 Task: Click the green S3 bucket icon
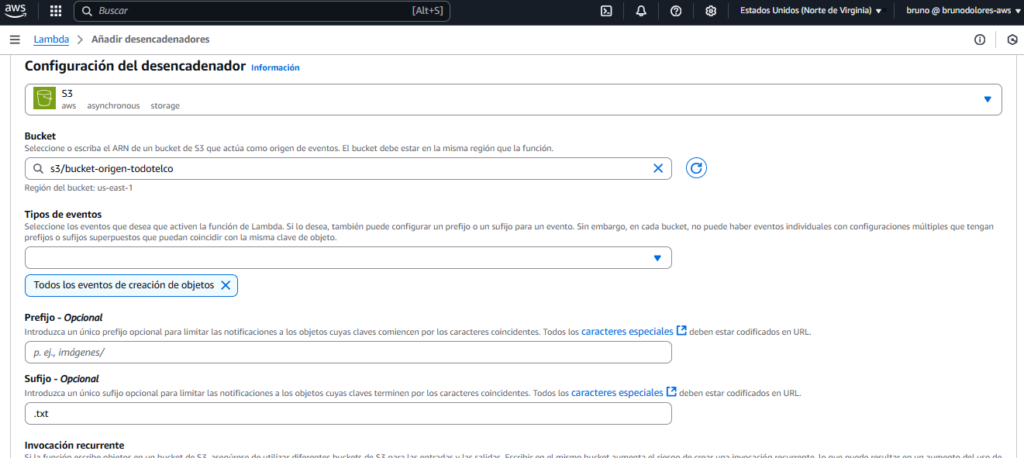pos(44,99)
